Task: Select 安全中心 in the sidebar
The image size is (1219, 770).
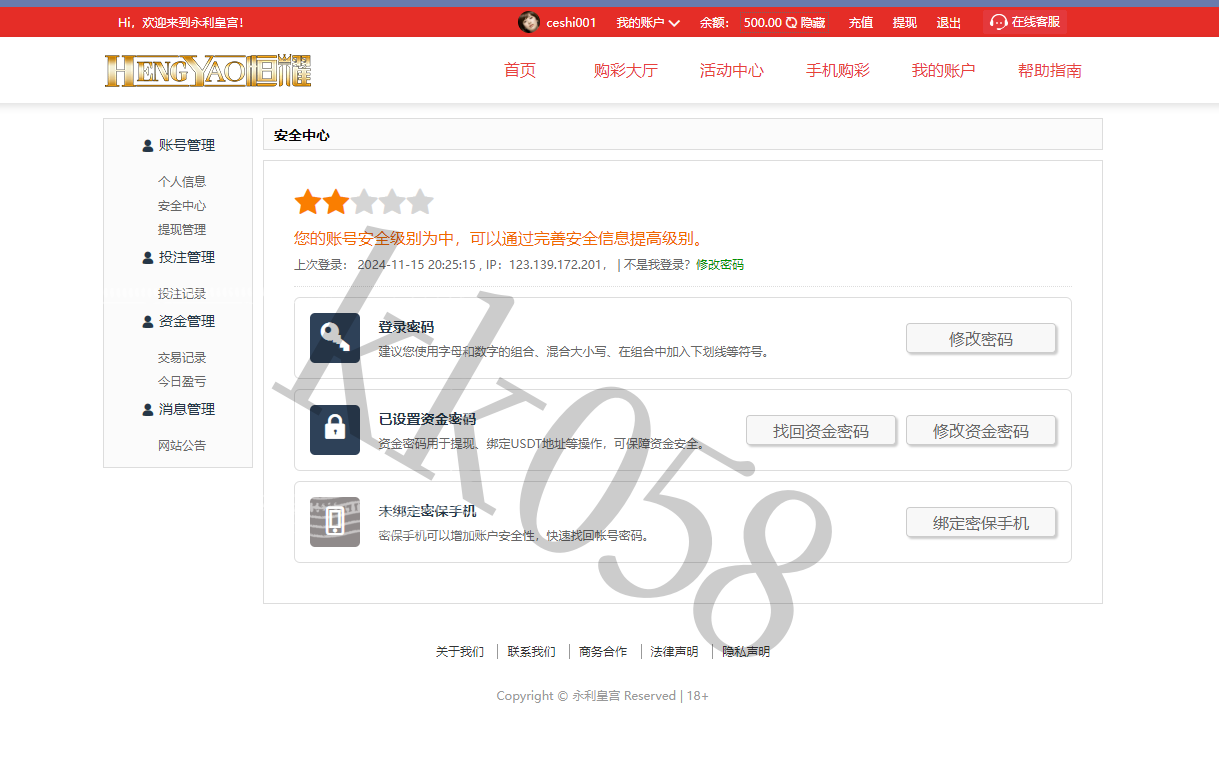Action: (182, 206)
